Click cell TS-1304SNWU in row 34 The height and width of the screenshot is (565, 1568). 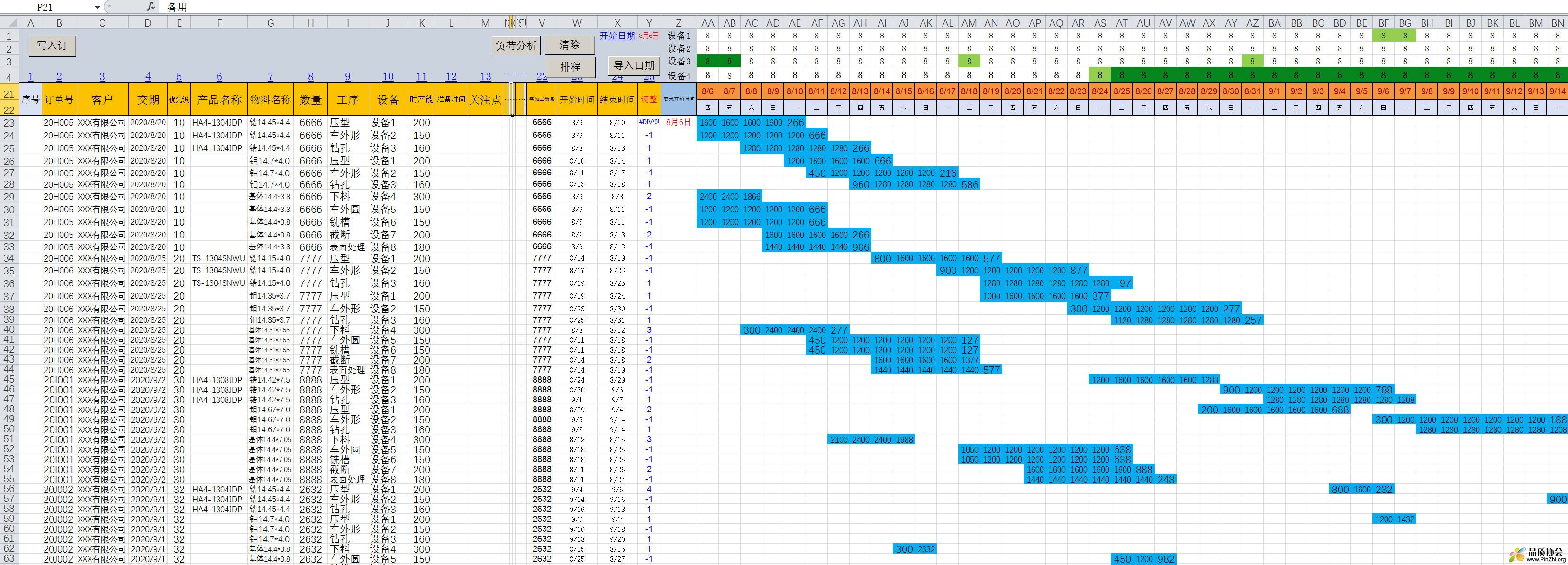[219, 258]
